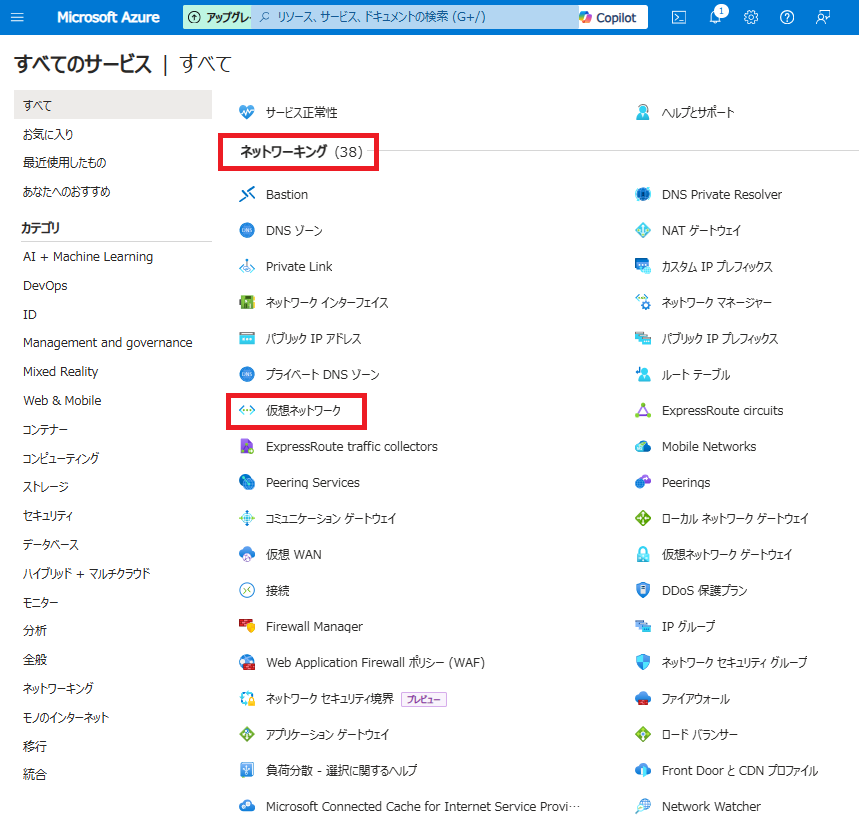Select DevOps category

[x=45, y=285]
